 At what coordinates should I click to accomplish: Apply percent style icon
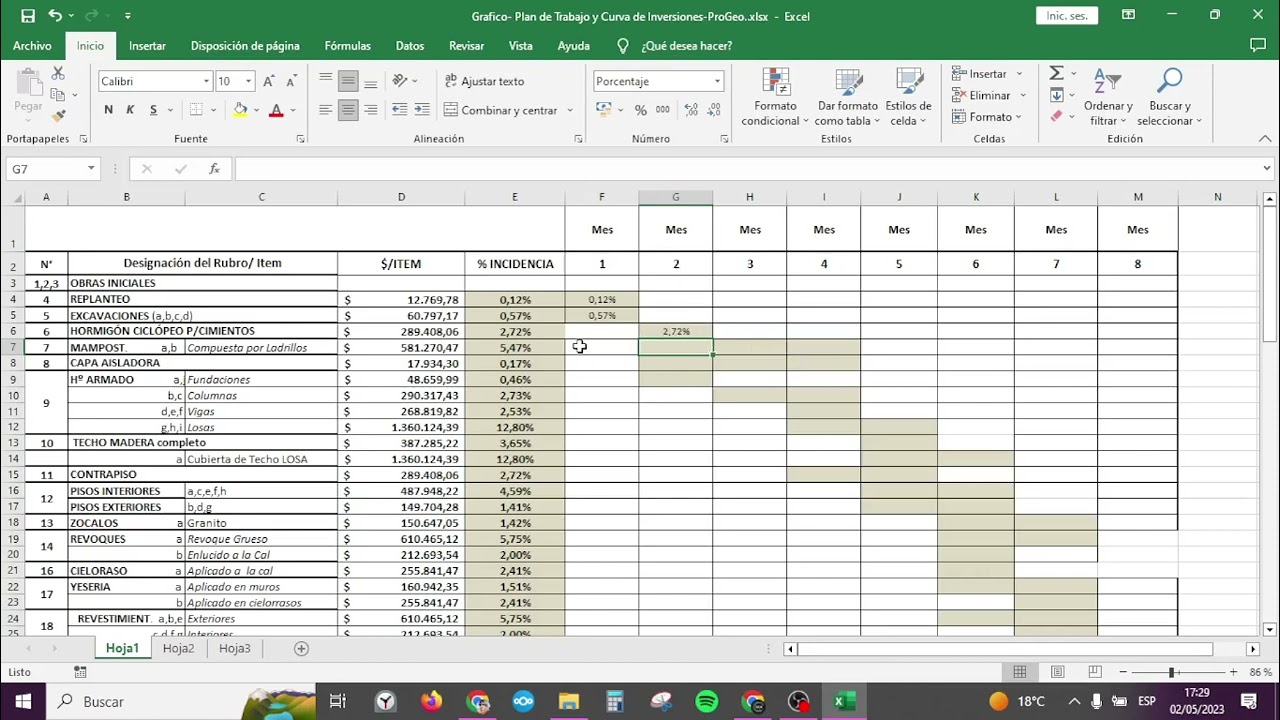tap(640, 110)
